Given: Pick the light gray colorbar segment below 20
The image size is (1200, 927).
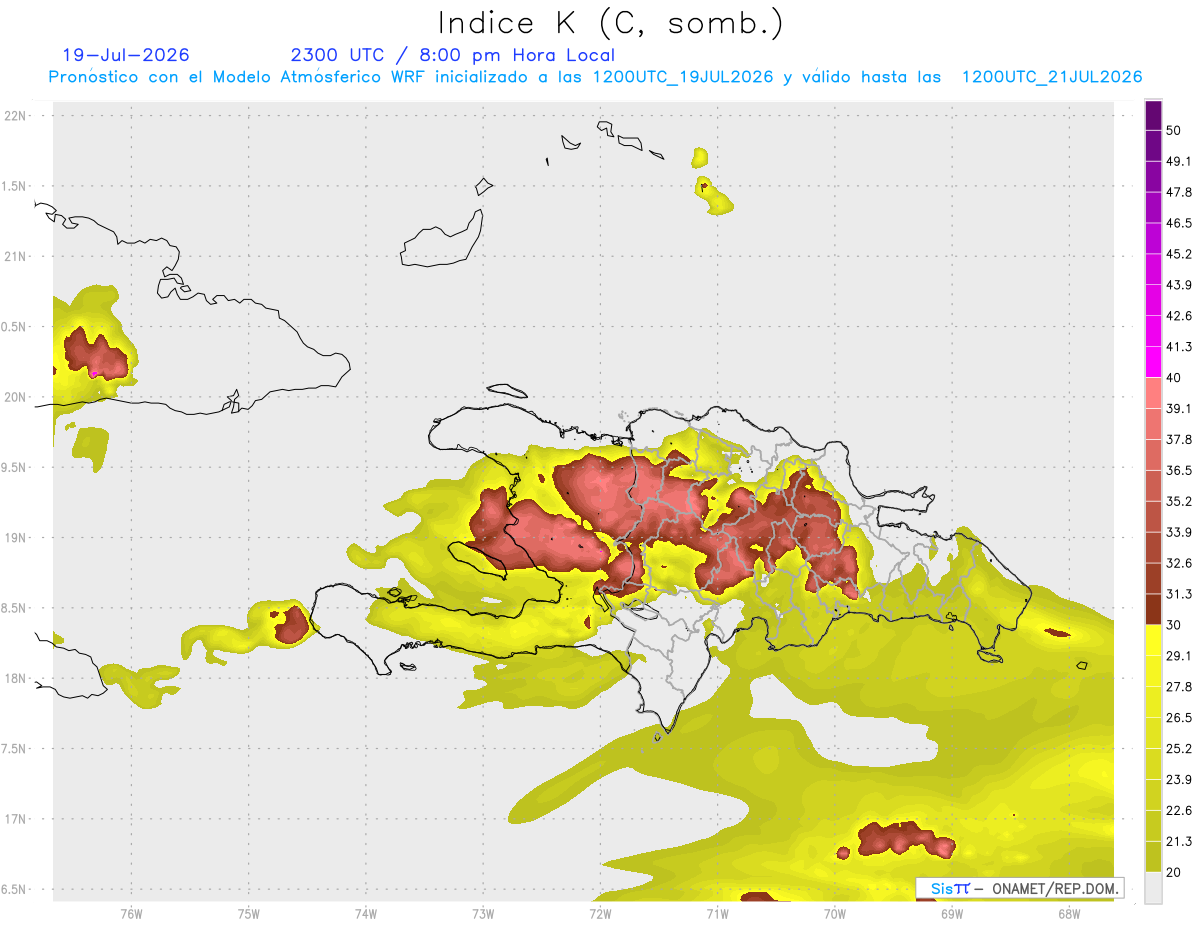Looking at the screenshot, I should 1153,888.
